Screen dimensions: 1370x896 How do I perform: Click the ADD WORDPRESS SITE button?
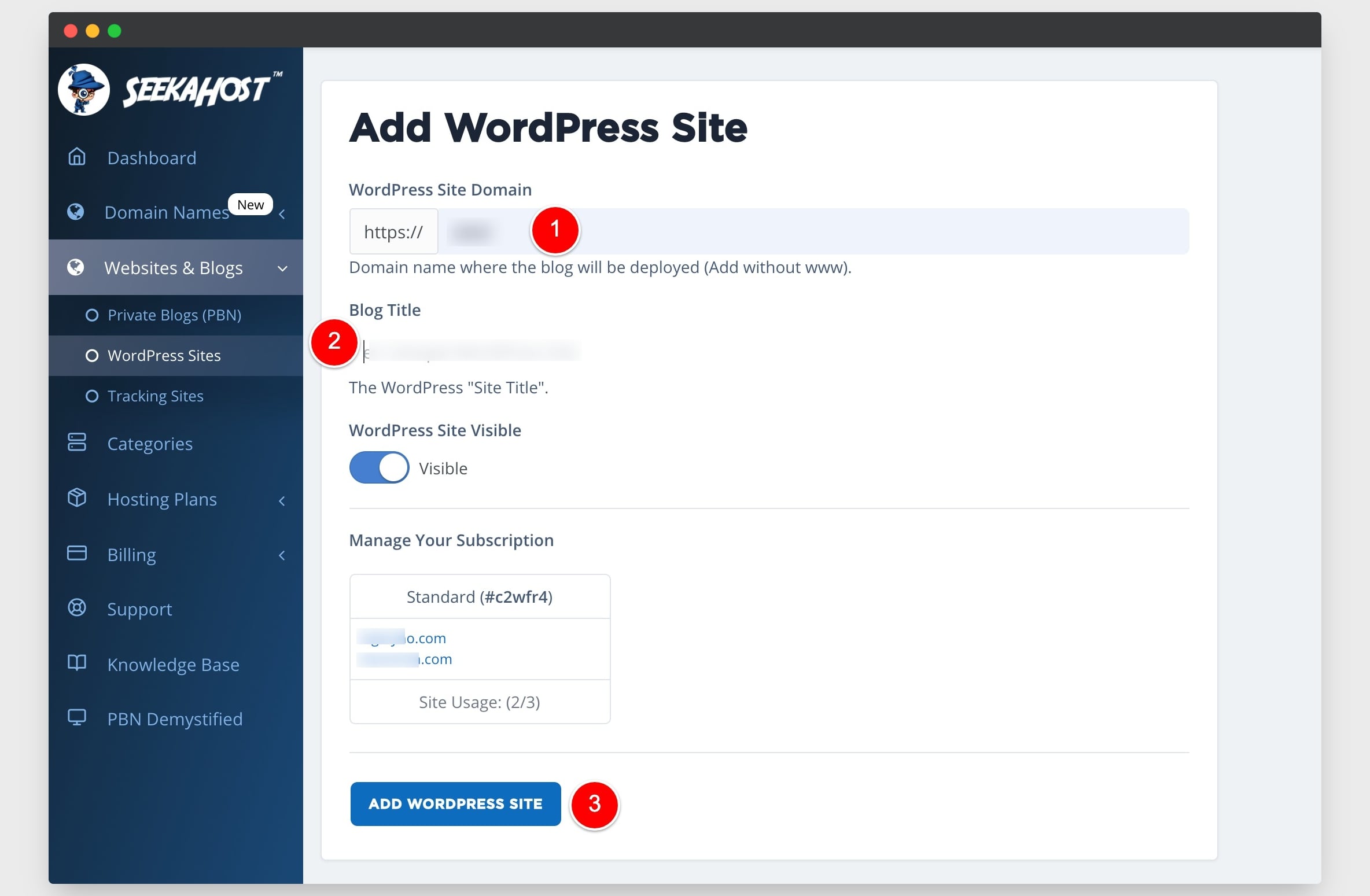(455, 803)
